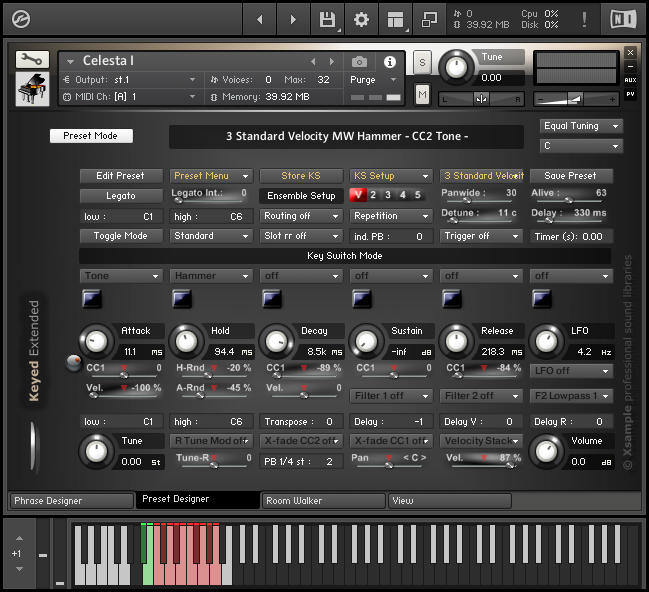The width and height of the screenshot is (649, 592).
Task: Click the Attack knob
Action: coord(96,342)
